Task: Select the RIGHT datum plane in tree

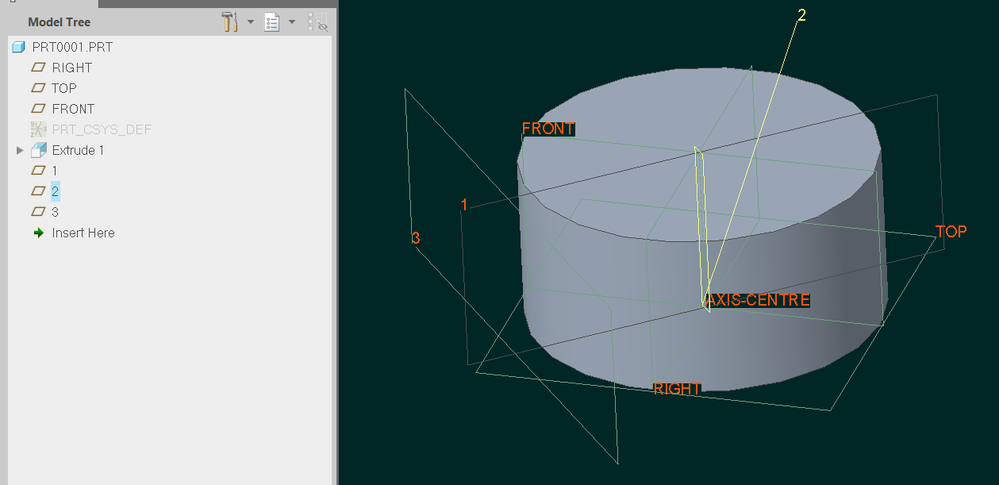Action: pyautogui.click(x=71, y=68)
